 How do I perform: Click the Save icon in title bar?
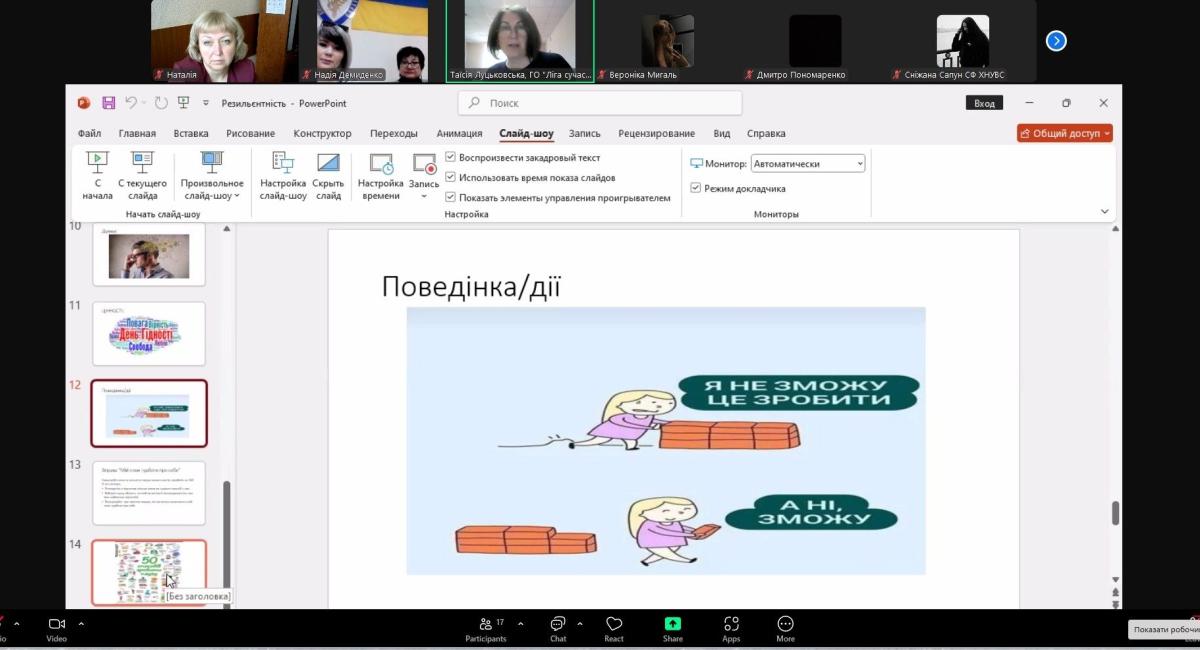point(108,103)
